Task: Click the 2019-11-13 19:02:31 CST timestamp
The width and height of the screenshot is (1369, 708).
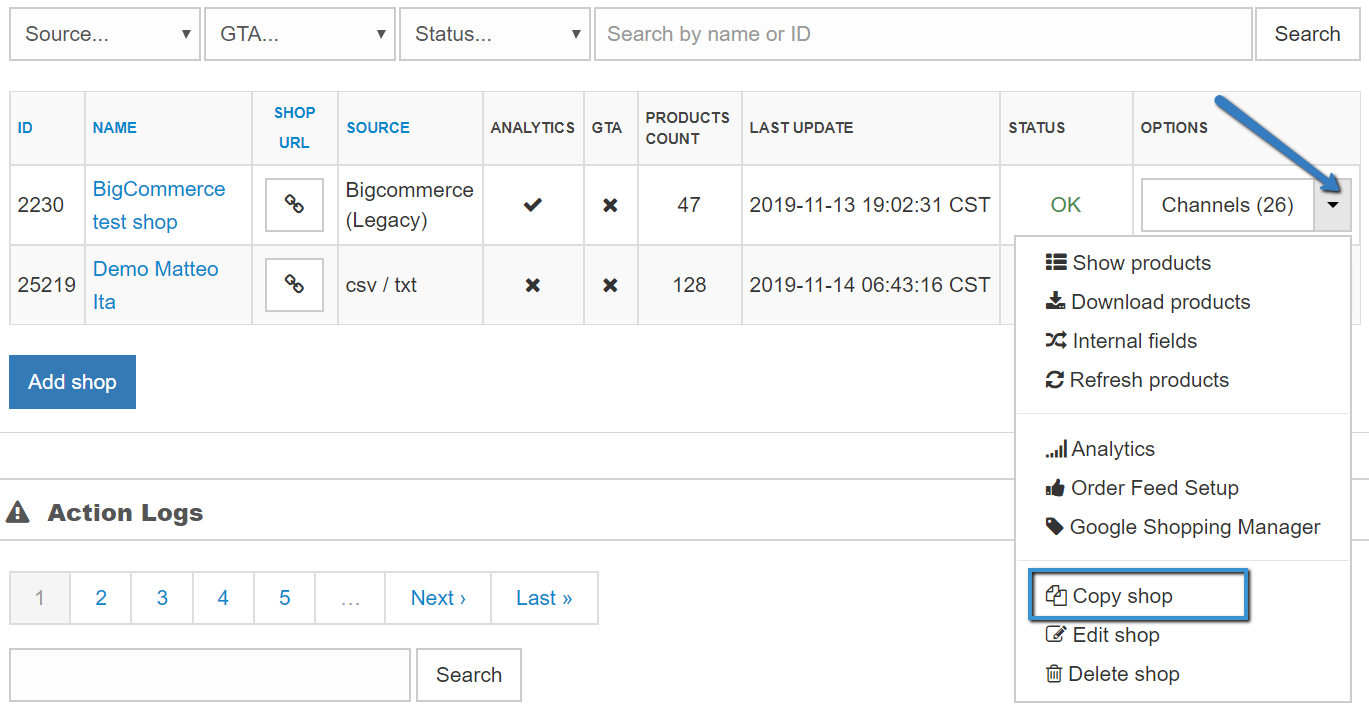Action: click(x=870, y=205)
